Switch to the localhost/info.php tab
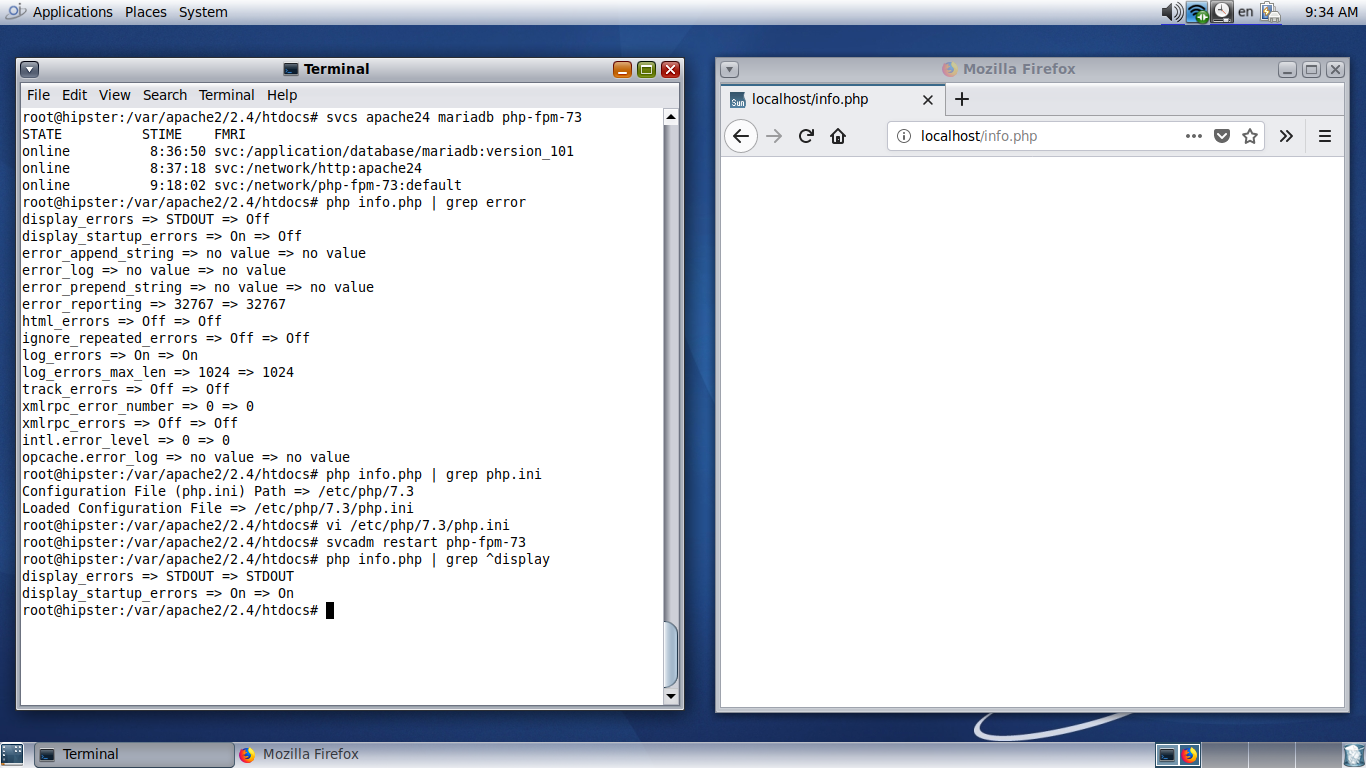Image resolution: width=1366 pixels, height=768 pixels. pos(832,99)
